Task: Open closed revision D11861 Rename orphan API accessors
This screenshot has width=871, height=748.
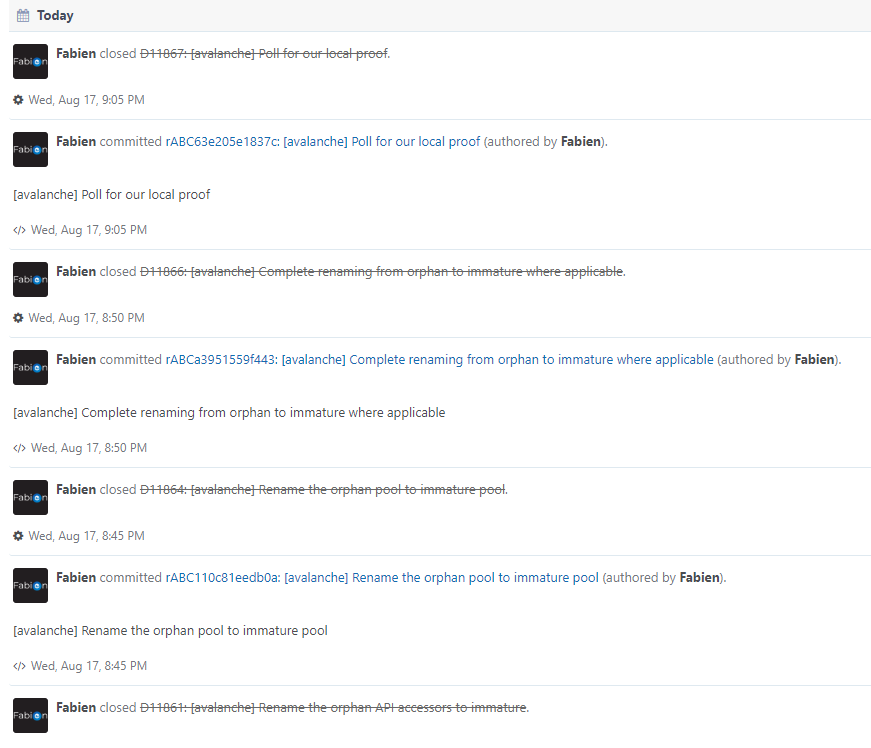Action: point(333,707)
